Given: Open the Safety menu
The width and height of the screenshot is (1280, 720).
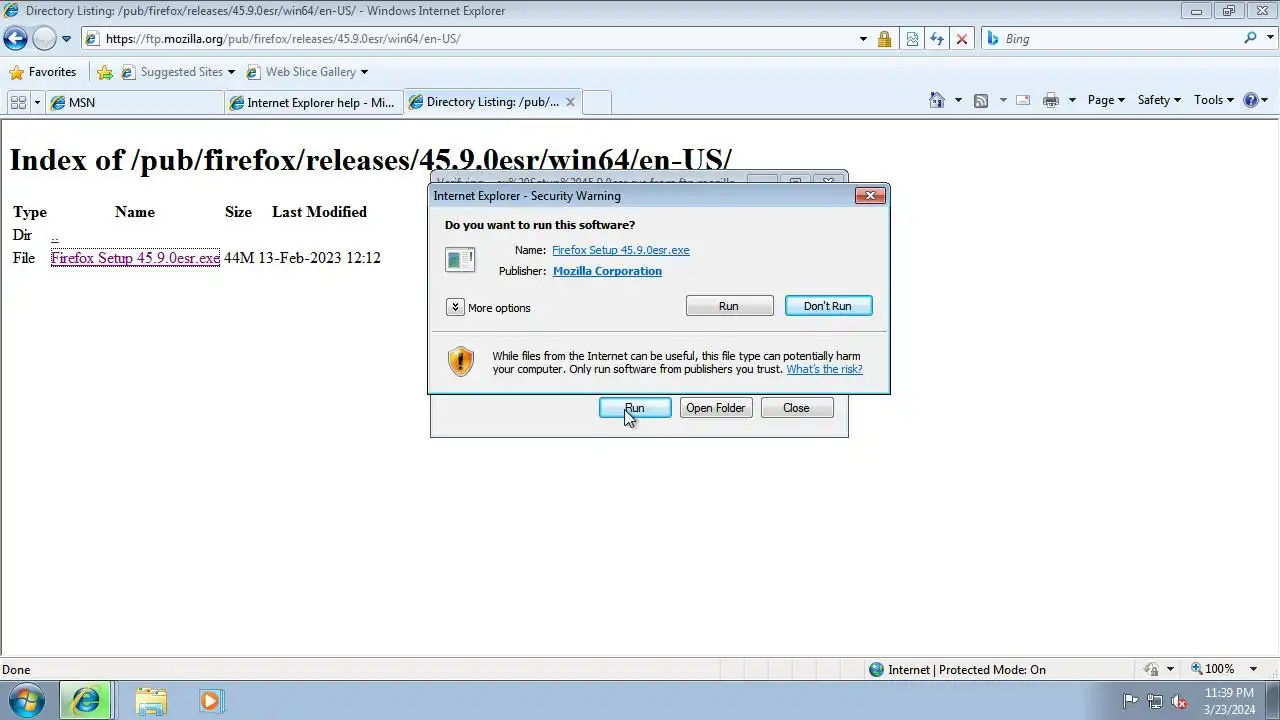Looking at the screenshot, I should [1159, 100].
